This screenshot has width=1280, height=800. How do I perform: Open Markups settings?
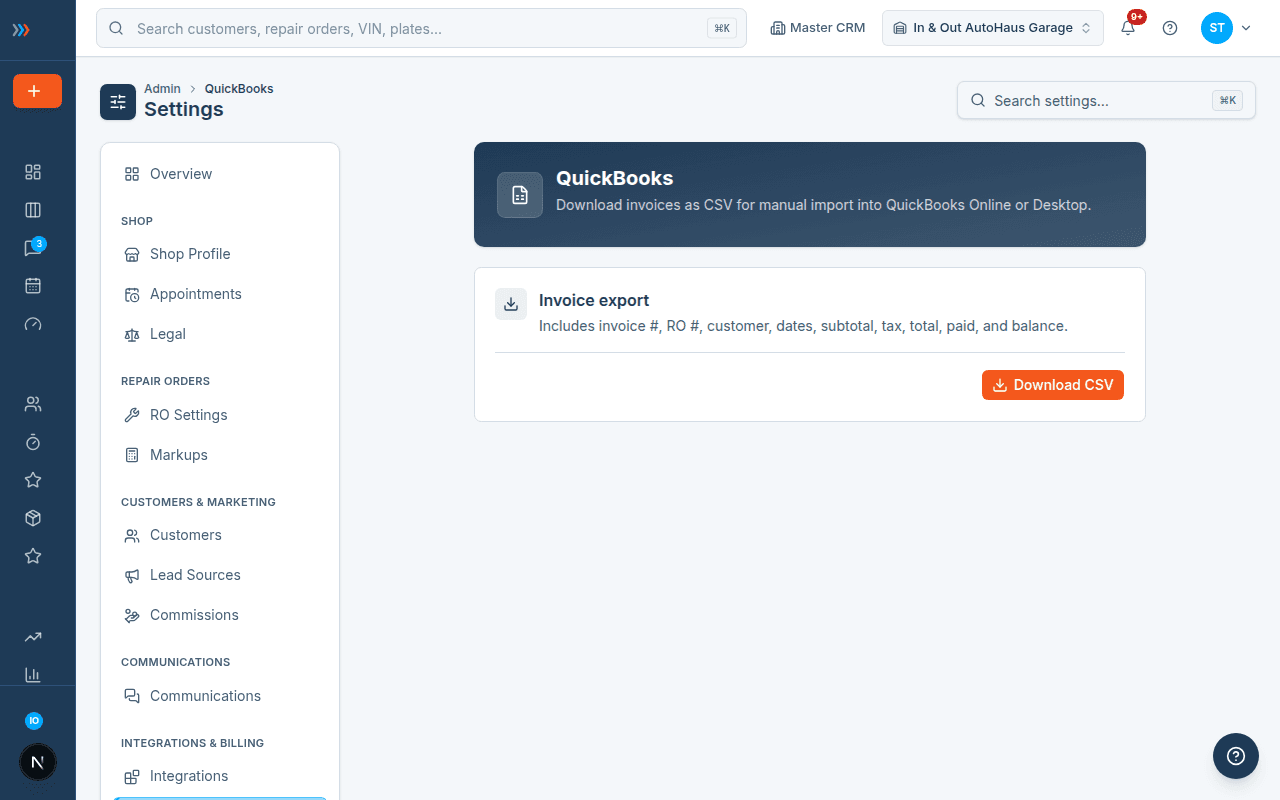220,455
